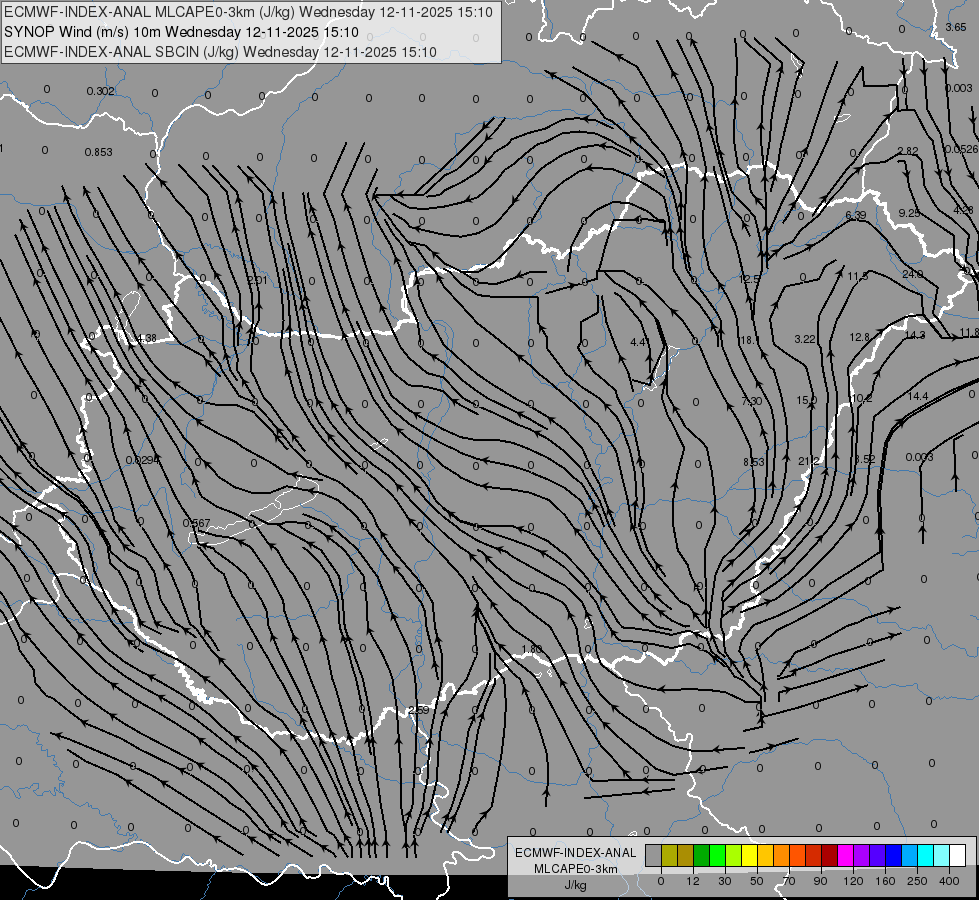Image resolution: width=979 pixels, height=900 pixels.
Task: Click map value 0.0526
Action: point(962,149)
